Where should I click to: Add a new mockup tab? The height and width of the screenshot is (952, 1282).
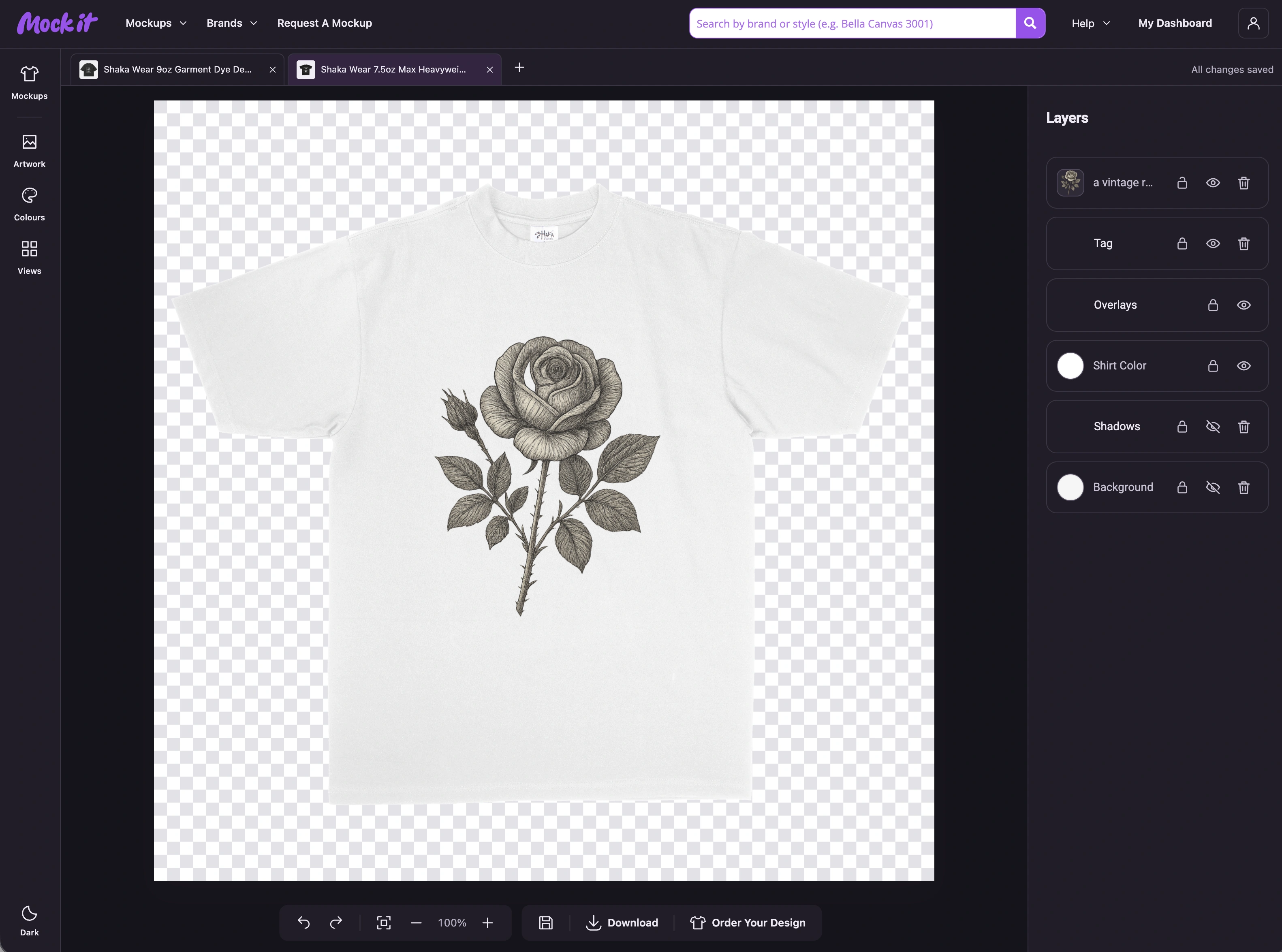[519, 67]
